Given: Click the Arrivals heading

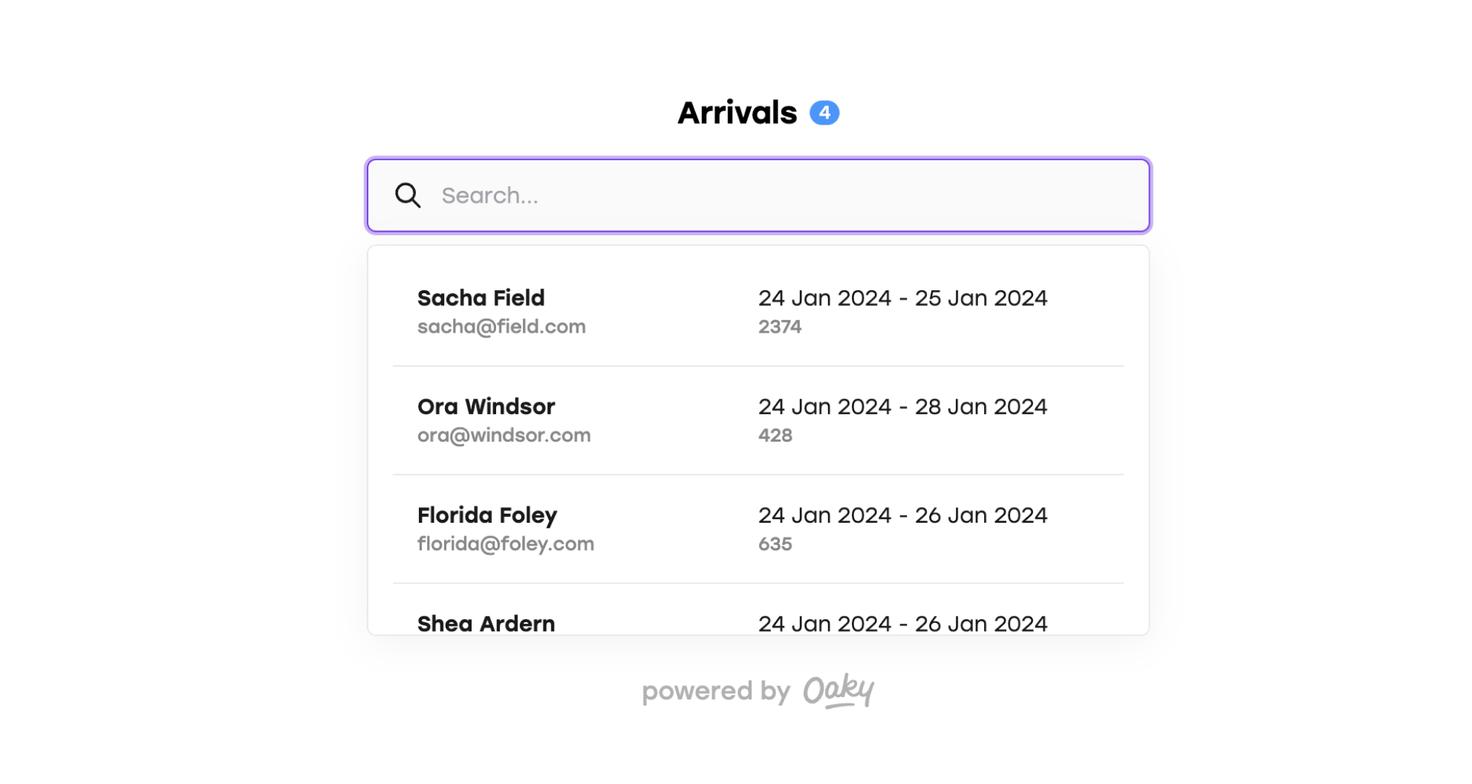Looking at the screenshot, I should point(737,113).
